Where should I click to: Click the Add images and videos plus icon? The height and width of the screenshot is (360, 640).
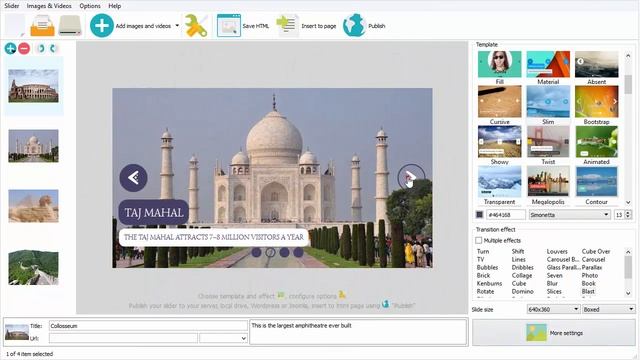(x=102, y=26)
